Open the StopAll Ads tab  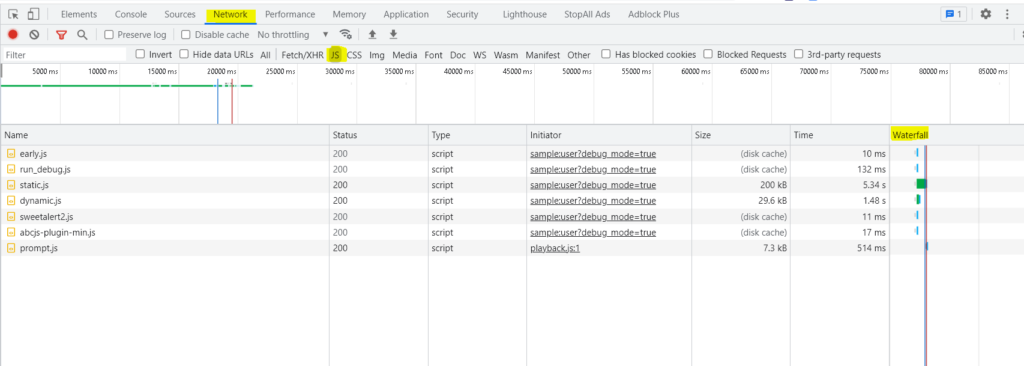coord(588,14)
